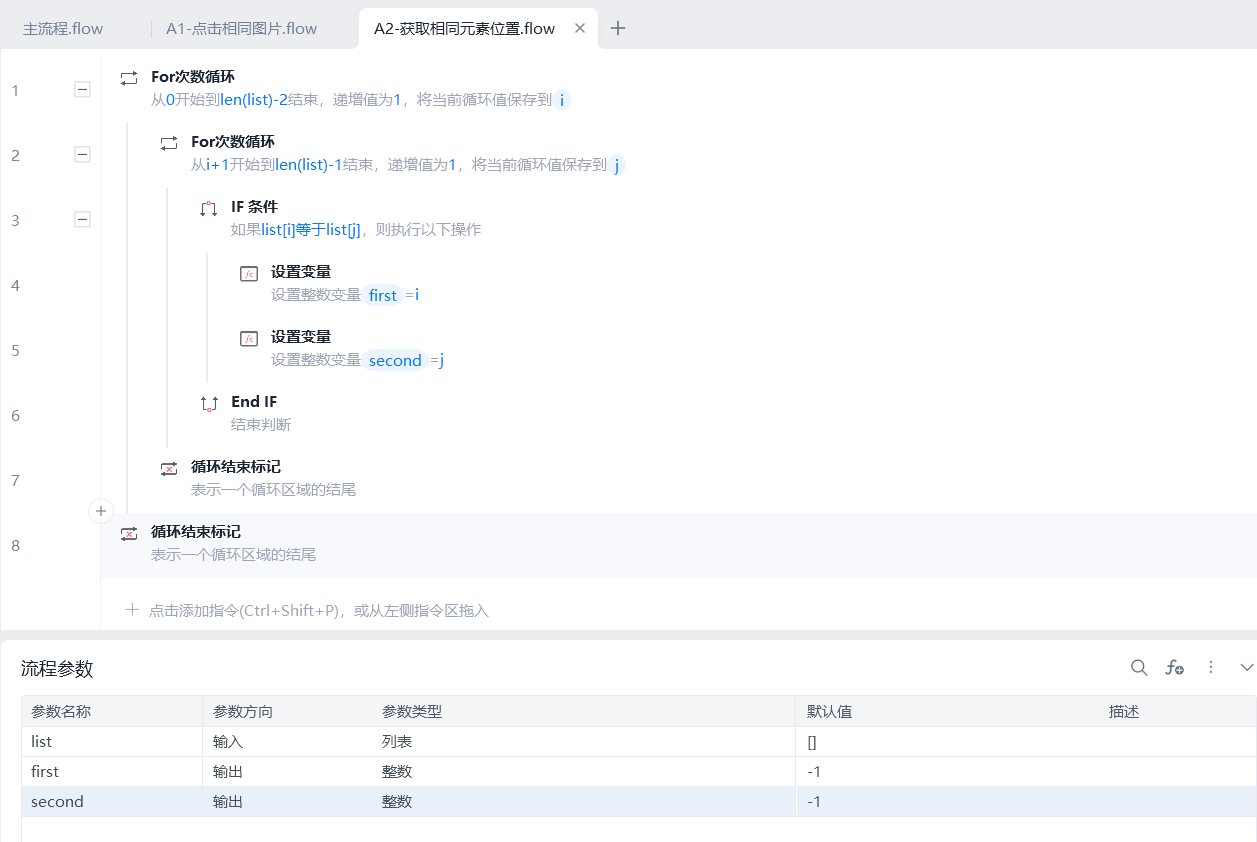
Task: Select the 循环结束标记 instruction on line 7
Action: tap(679, 478)
